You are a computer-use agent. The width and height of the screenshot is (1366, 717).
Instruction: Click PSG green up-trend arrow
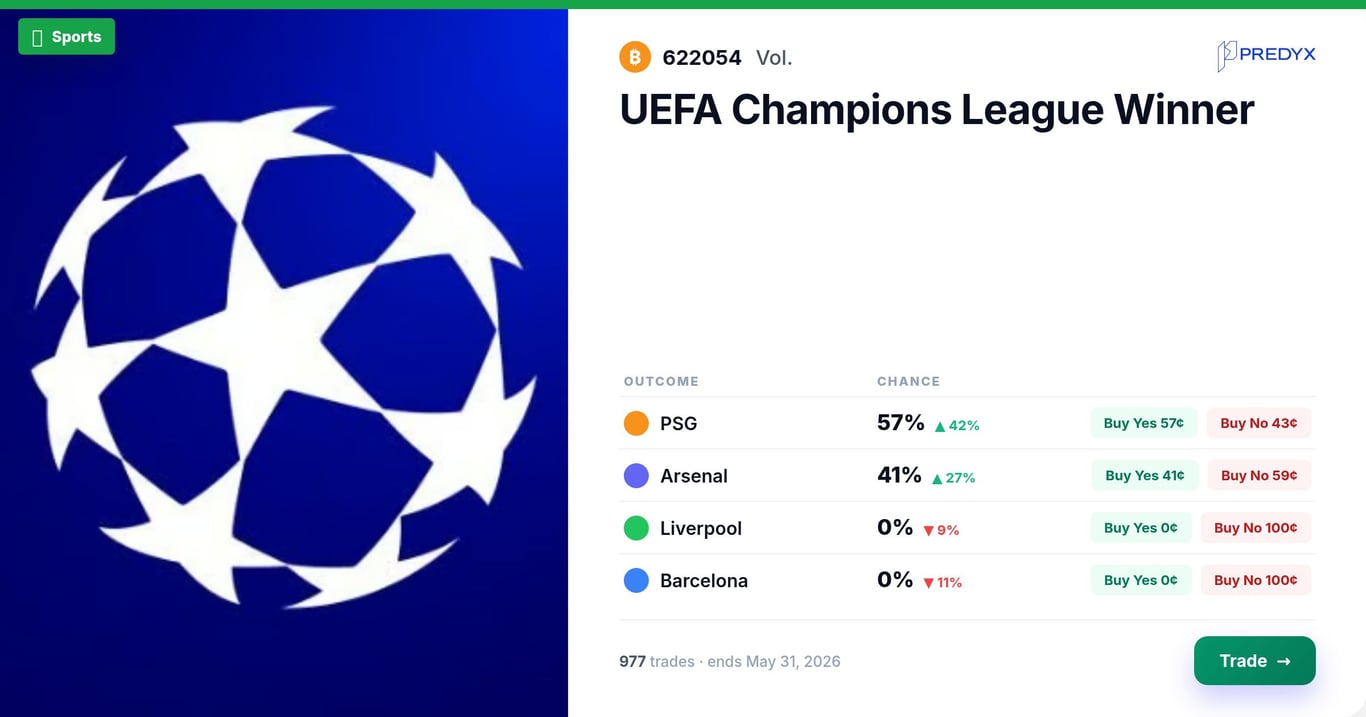pyautogui.click(x=940, y=426)
